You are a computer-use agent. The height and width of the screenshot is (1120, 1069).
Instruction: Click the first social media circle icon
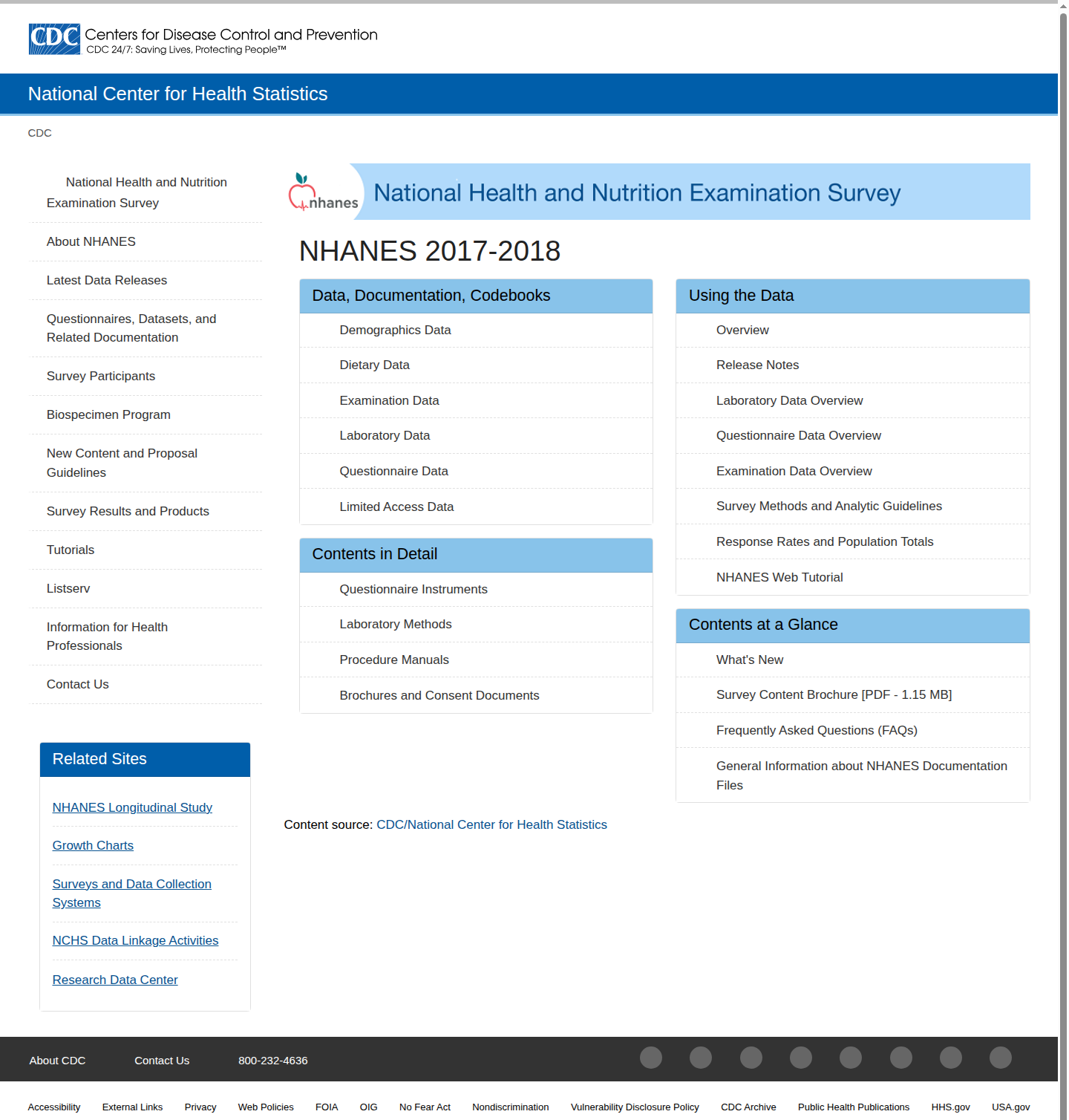coord(651,1058)
